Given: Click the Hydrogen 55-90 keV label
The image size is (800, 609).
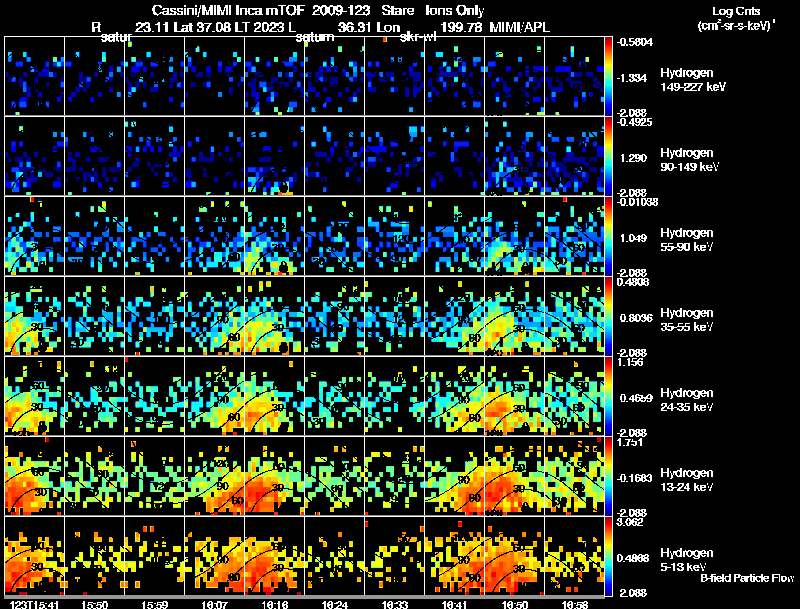Looking at the screenshot, I should click(687, 240).
